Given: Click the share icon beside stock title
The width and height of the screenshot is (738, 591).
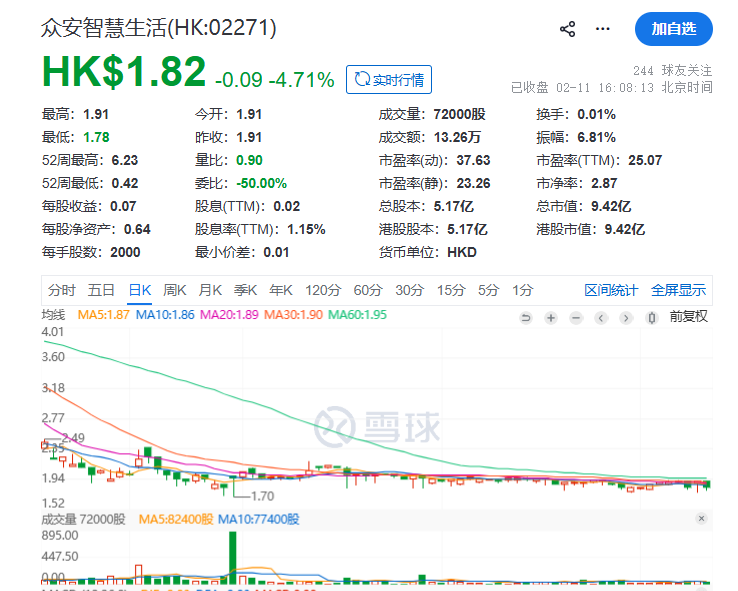Looking at the screenshot, I should (x=568, y=29).
